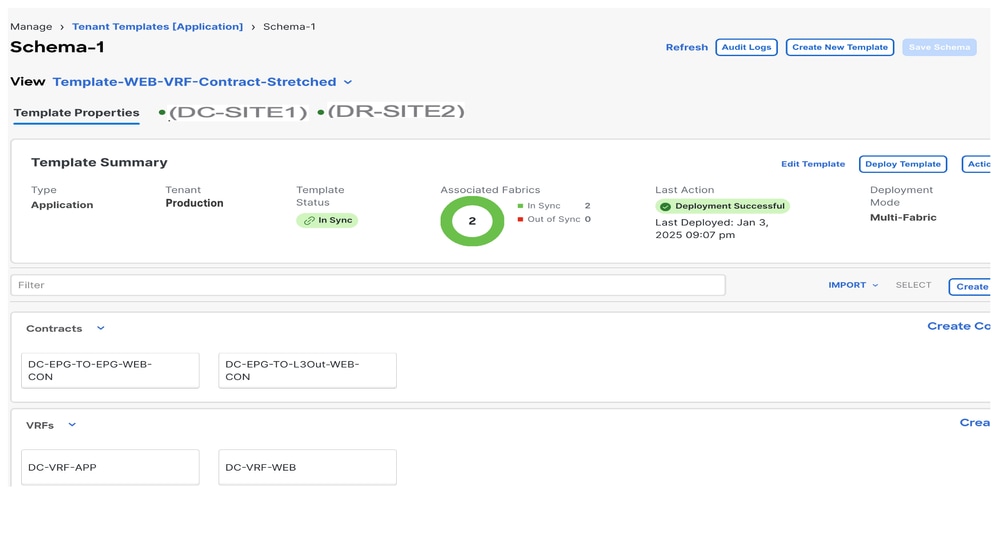Click the Edit Template link
Viewport: 999px width, 533px height.
813,164
